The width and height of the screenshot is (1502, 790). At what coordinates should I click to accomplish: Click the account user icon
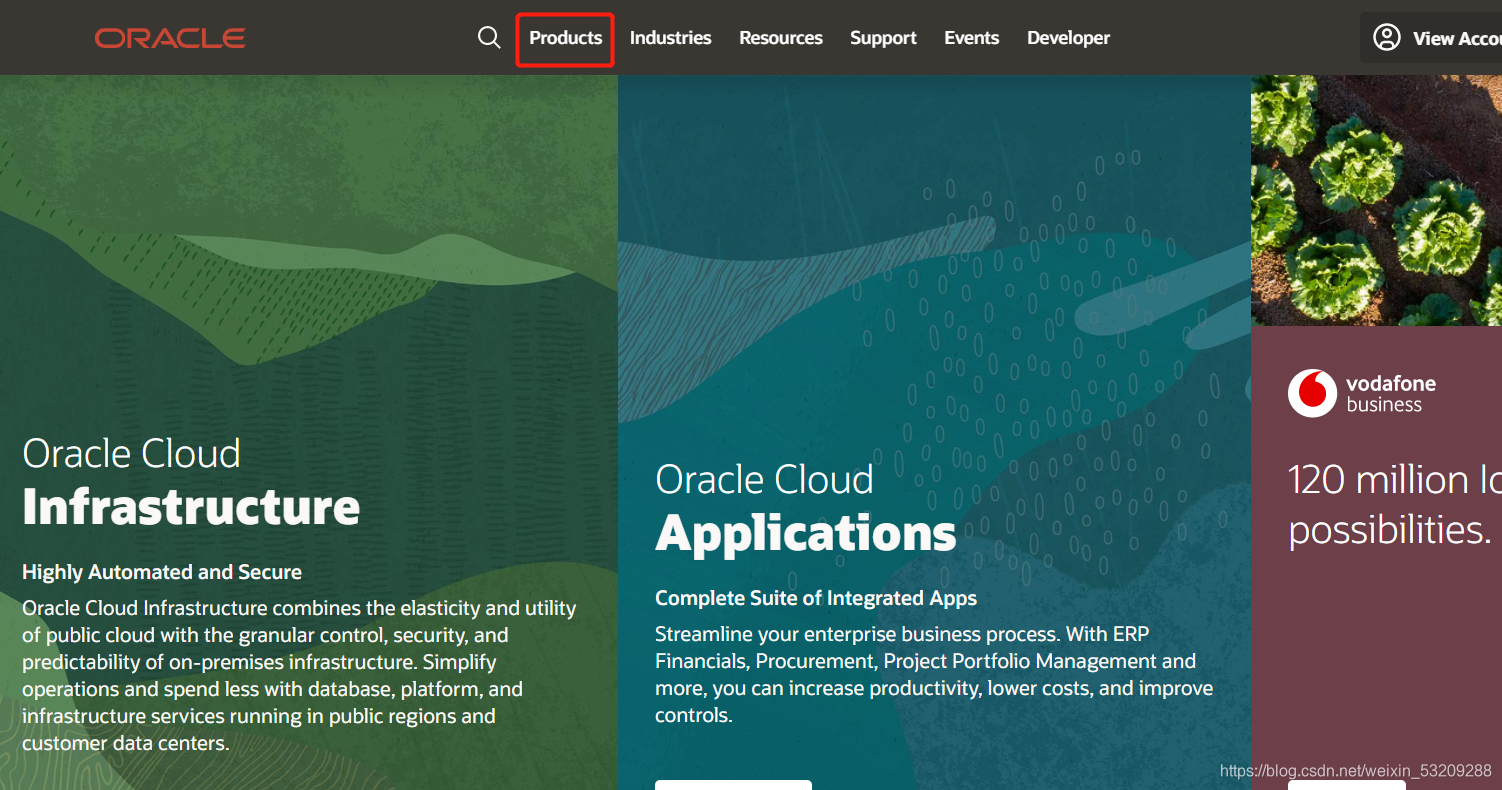point(1387,38)
